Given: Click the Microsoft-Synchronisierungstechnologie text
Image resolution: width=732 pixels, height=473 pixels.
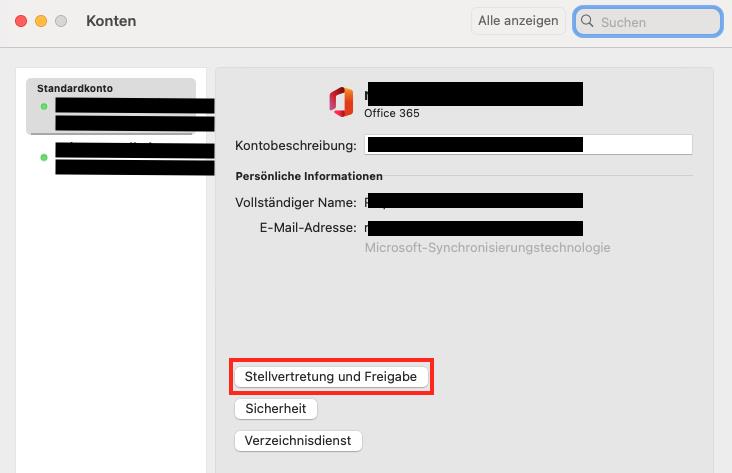Looking at the screenshot, I should 487,247.
